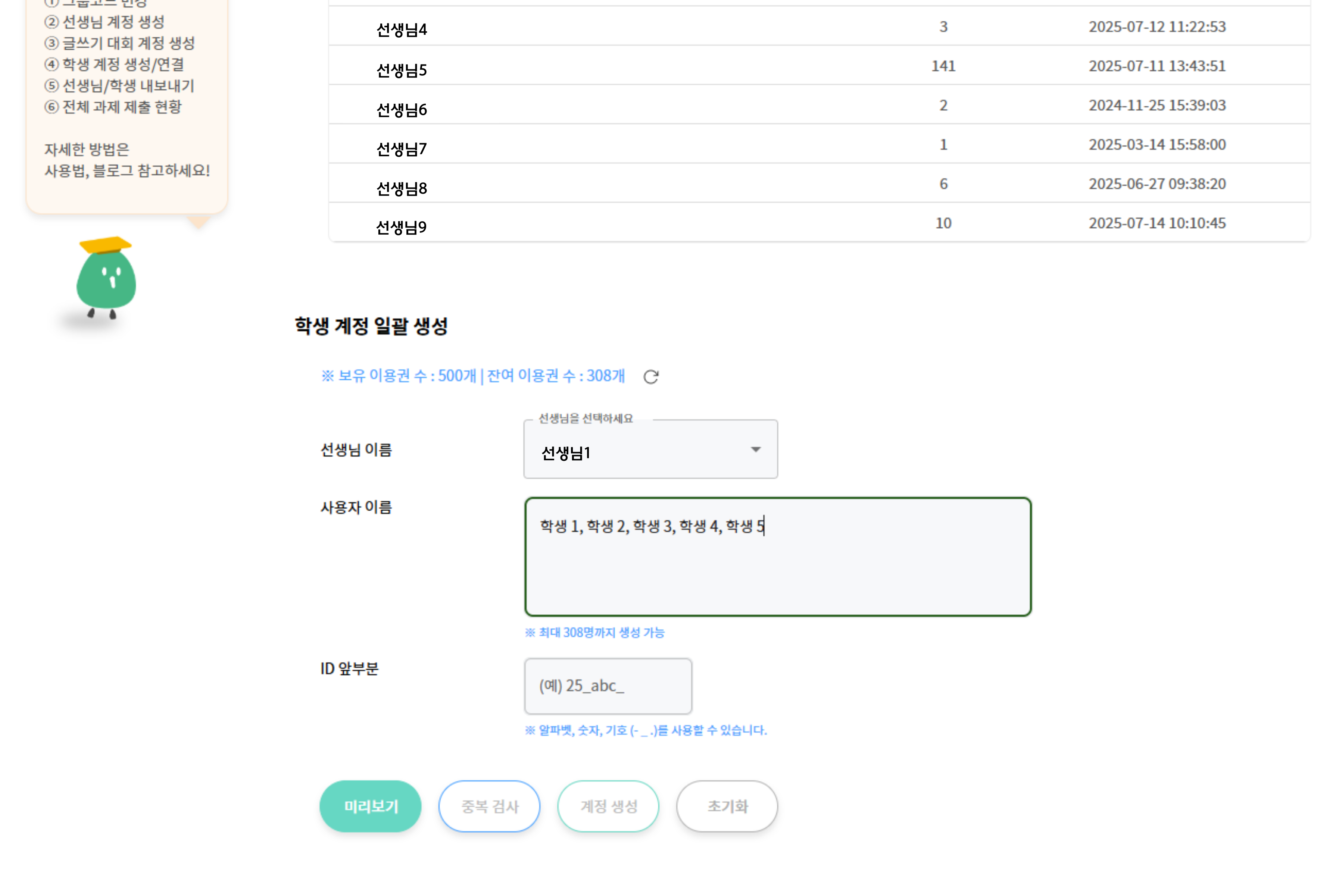Click 미리보기 to preview accounts
Image resolution: width=1330 pixels, height=896 pixels.
coord(370,806)
